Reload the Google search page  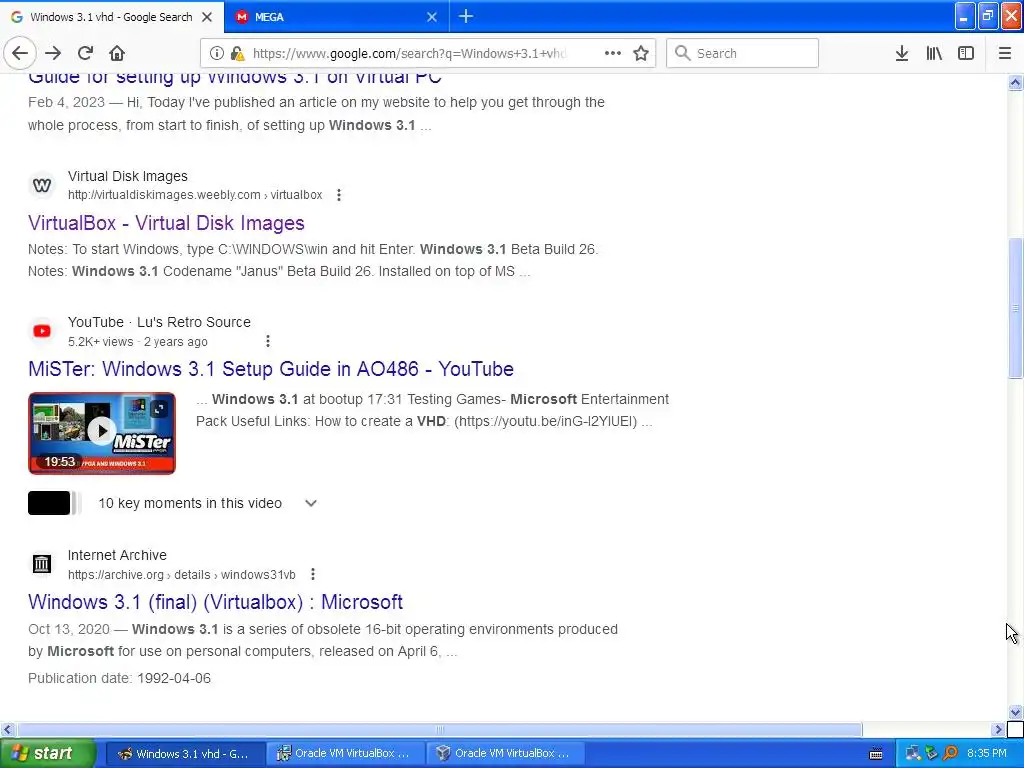(x=85, y=54)
